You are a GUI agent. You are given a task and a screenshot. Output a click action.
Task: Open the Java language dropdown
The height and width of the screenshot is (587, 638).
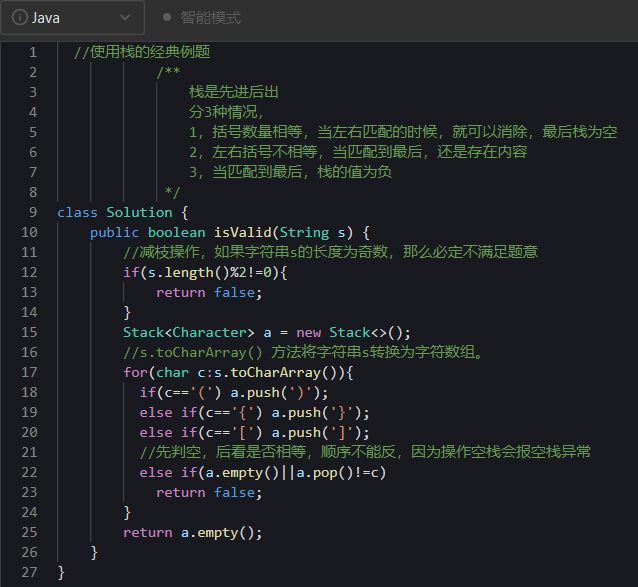pos(72,17)
